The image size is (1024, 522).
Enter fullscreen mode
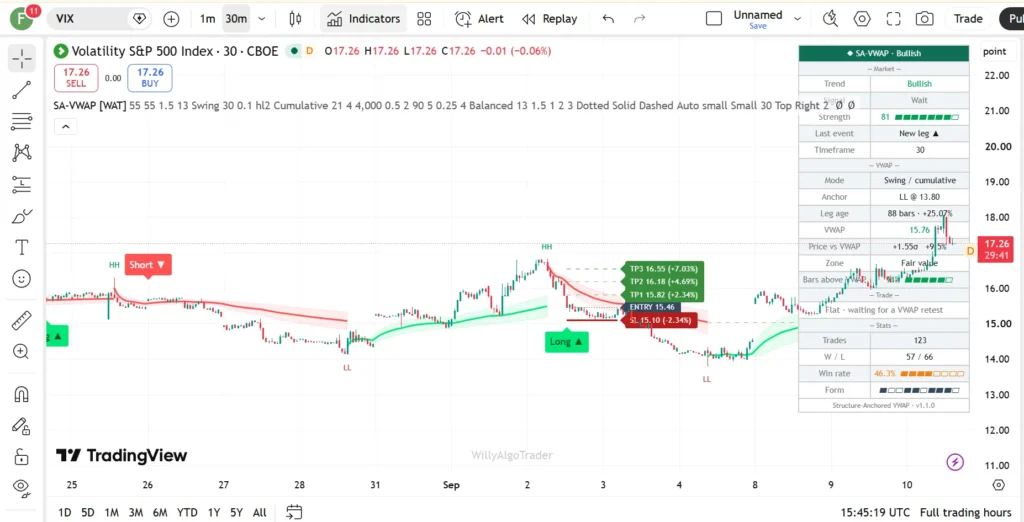(893, 19)
